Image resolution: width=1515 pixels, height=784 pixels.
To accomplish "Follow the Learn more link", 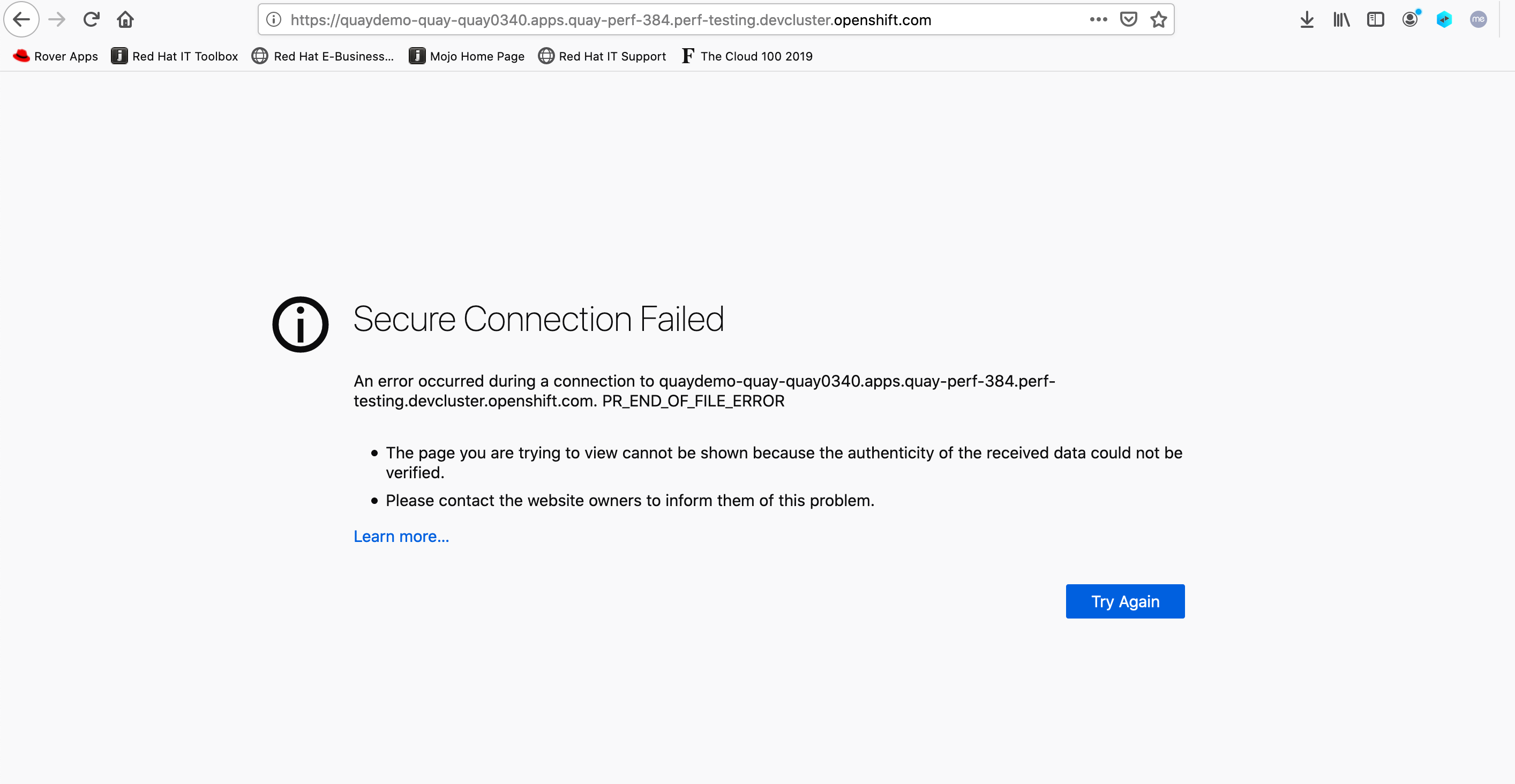I will pos(401,537).
